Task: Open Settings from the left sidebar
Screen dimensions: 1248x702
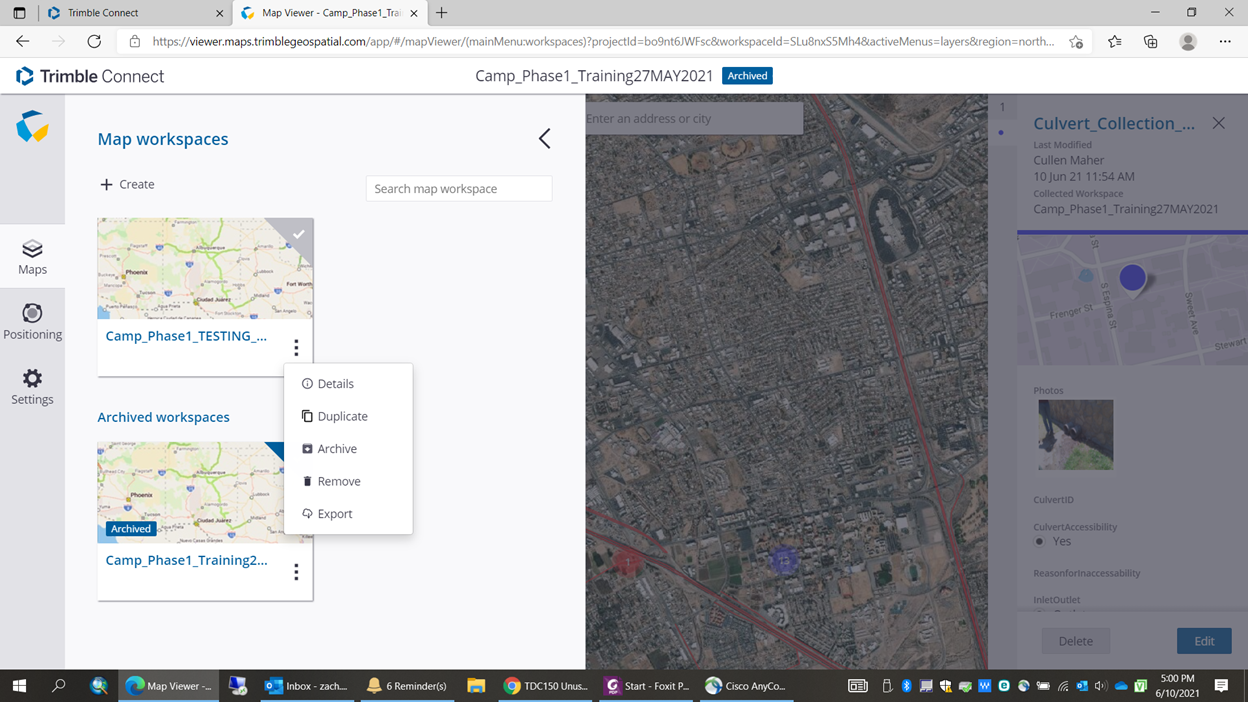Action: click(x=32, y=387)
